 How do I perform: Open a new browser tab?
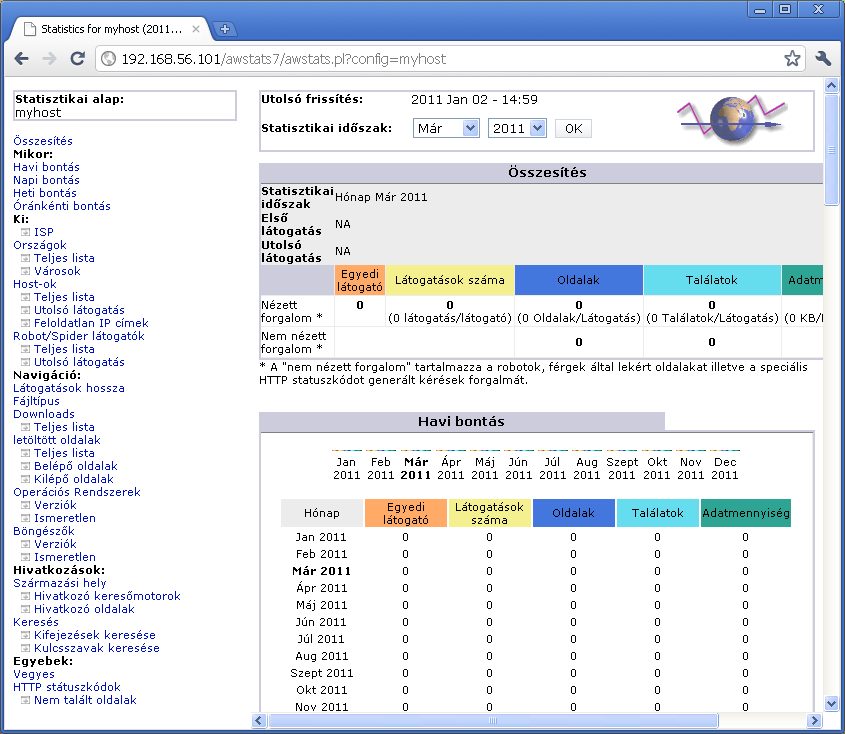click(x=225, y=29)
